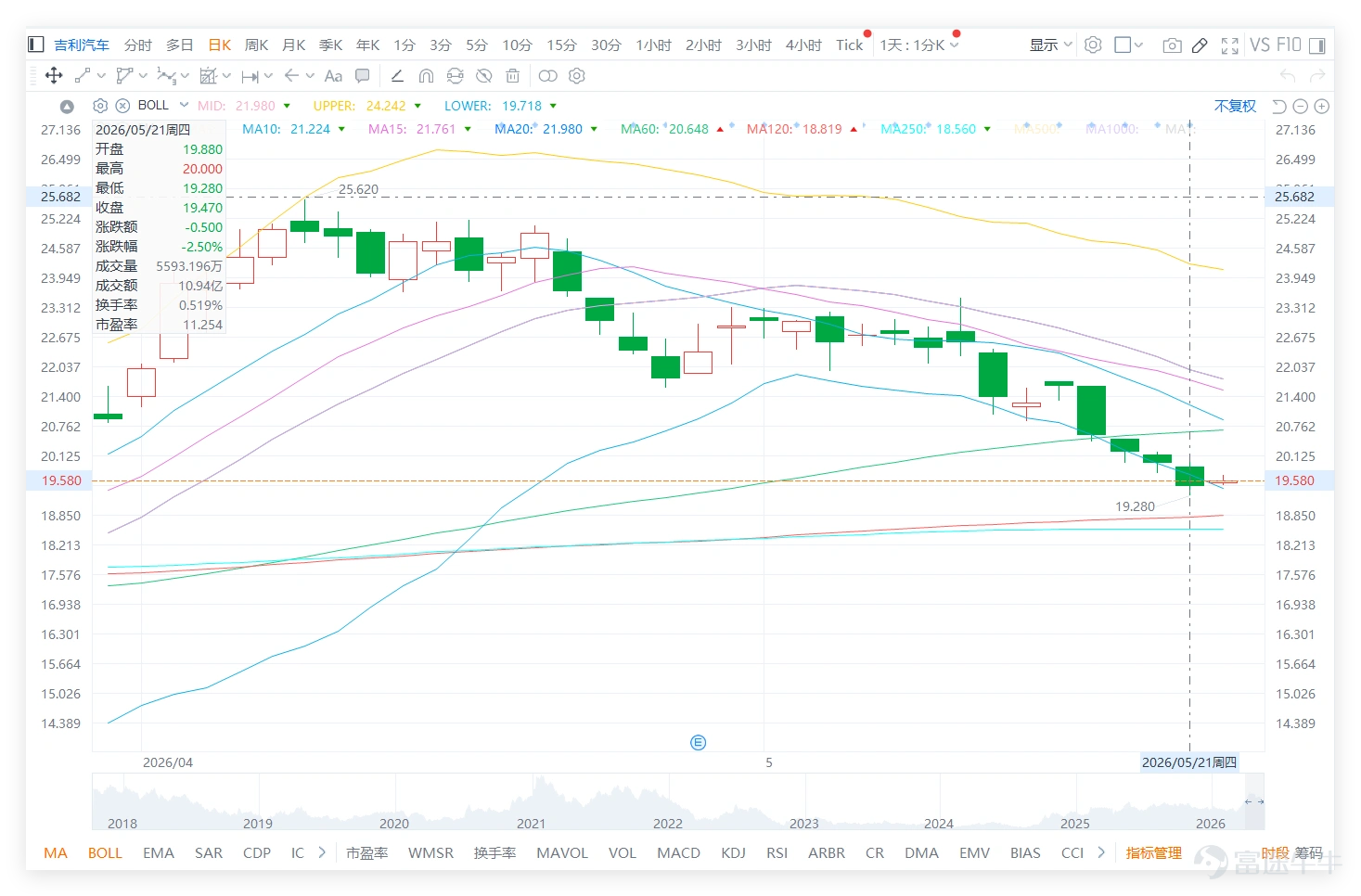This screenshot has width=1361, height=896.
Task: Open chart settings gear in top bar
Action: (x=1093, y=45)
